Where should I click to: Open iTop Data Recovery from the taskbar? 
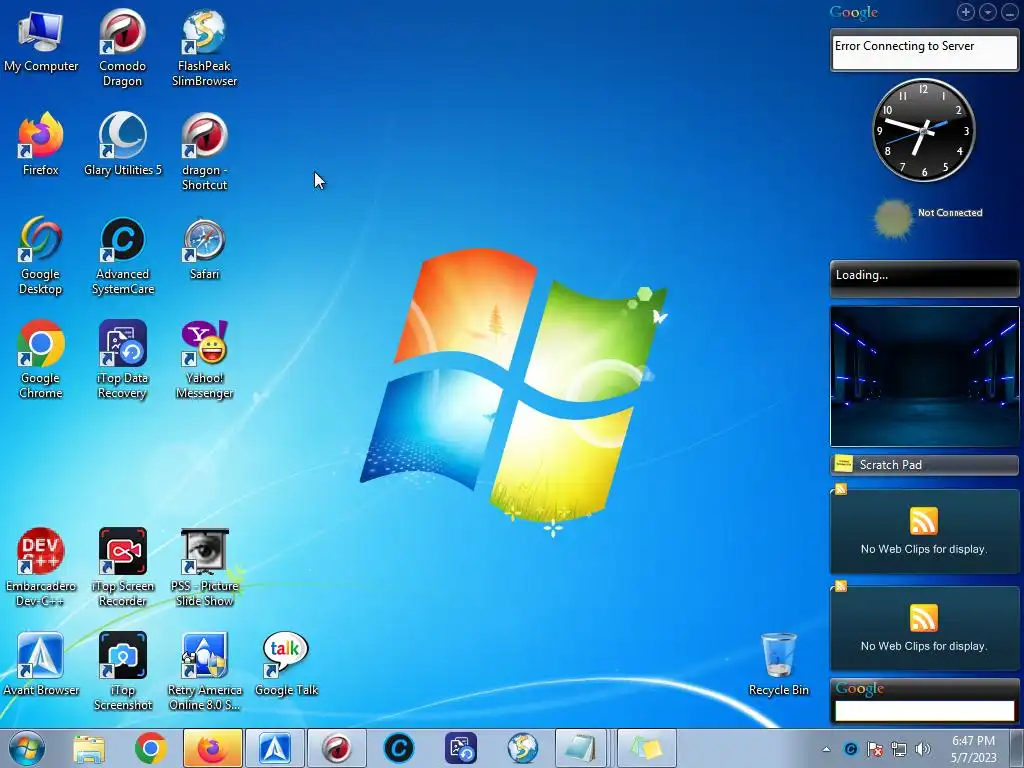tap(461, 748)
